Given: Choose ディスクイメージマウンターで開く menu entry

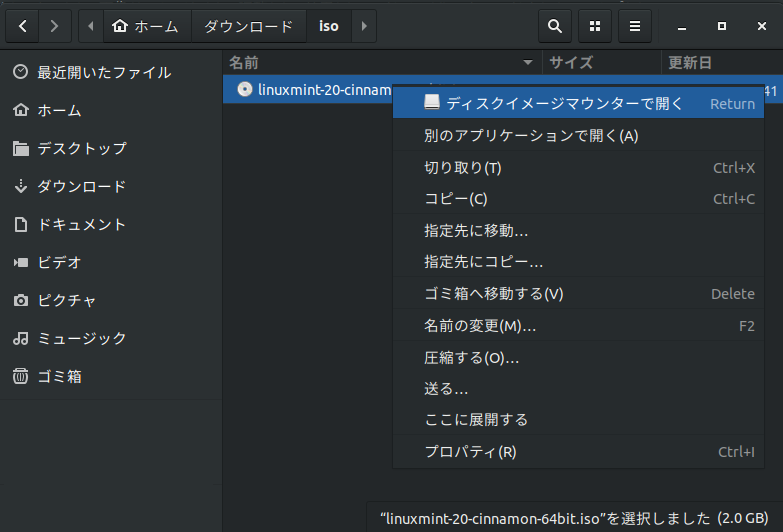Looking at the screenshot, I should tap(578, 103).
